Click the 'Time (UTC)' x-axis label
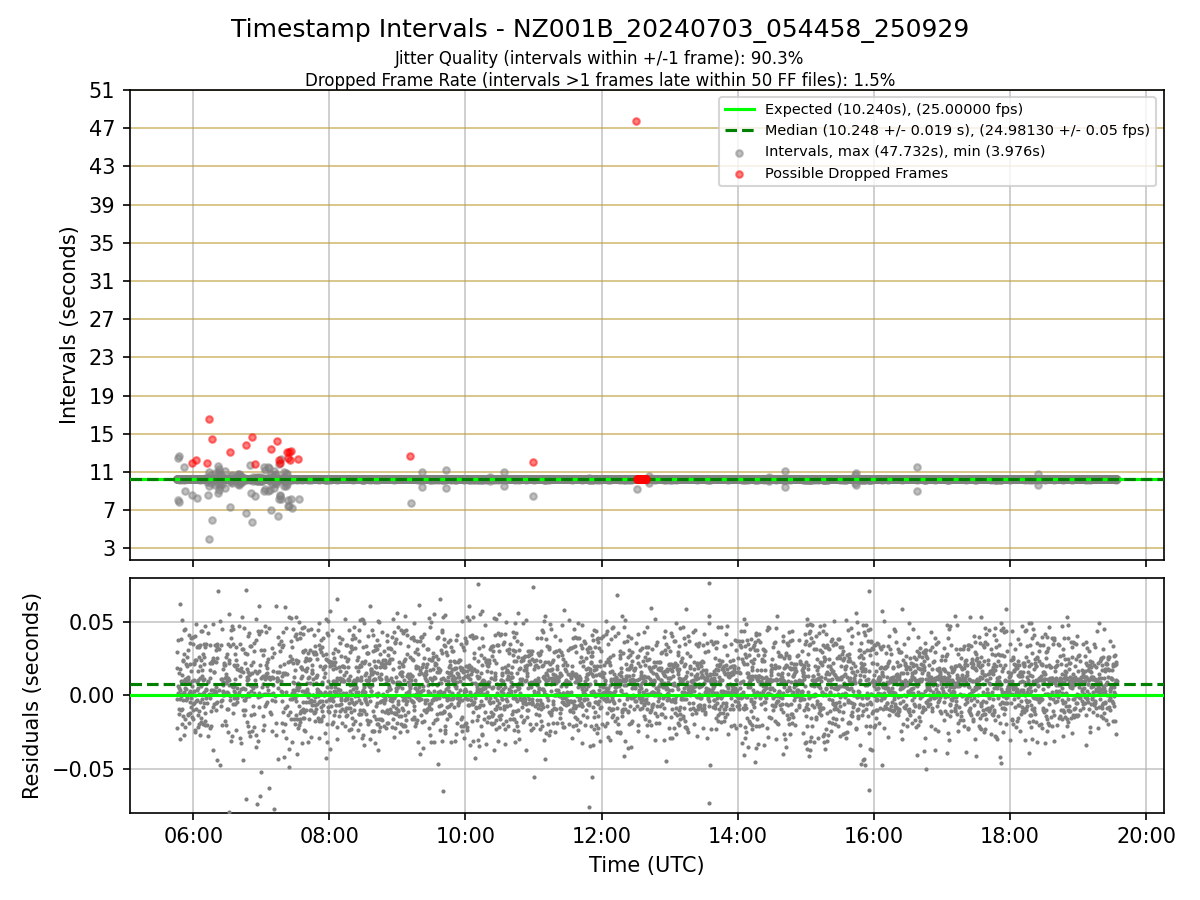Viewport: 1200px width, 900px height. point(646,865)
